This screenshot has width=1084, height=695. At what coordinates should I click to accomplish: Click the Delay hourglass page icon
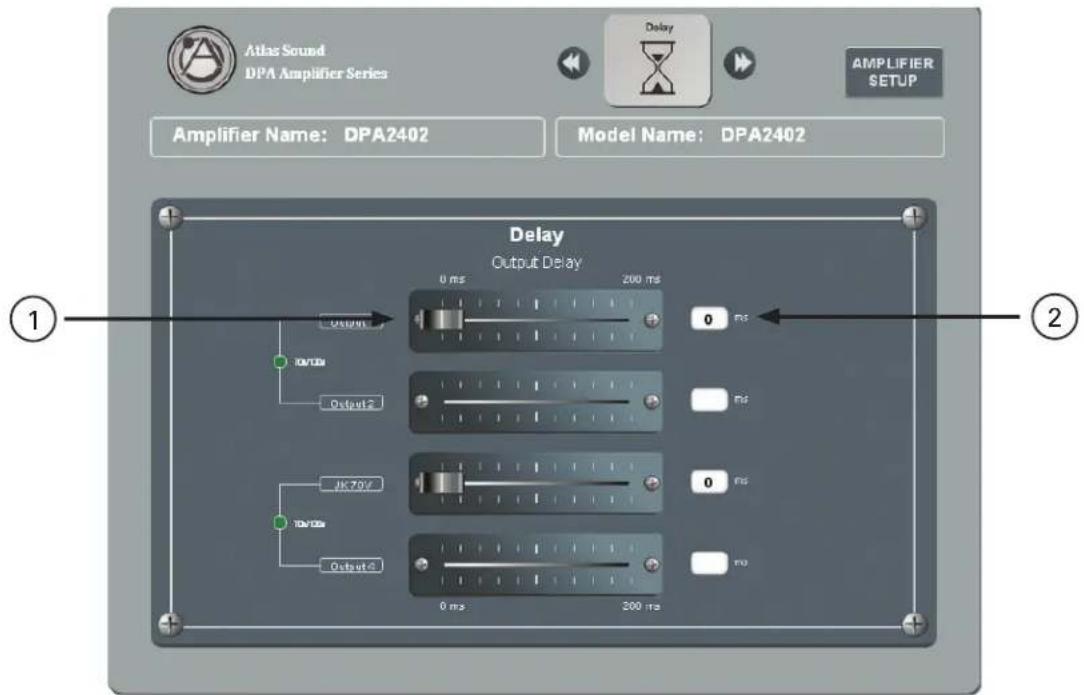657,62
